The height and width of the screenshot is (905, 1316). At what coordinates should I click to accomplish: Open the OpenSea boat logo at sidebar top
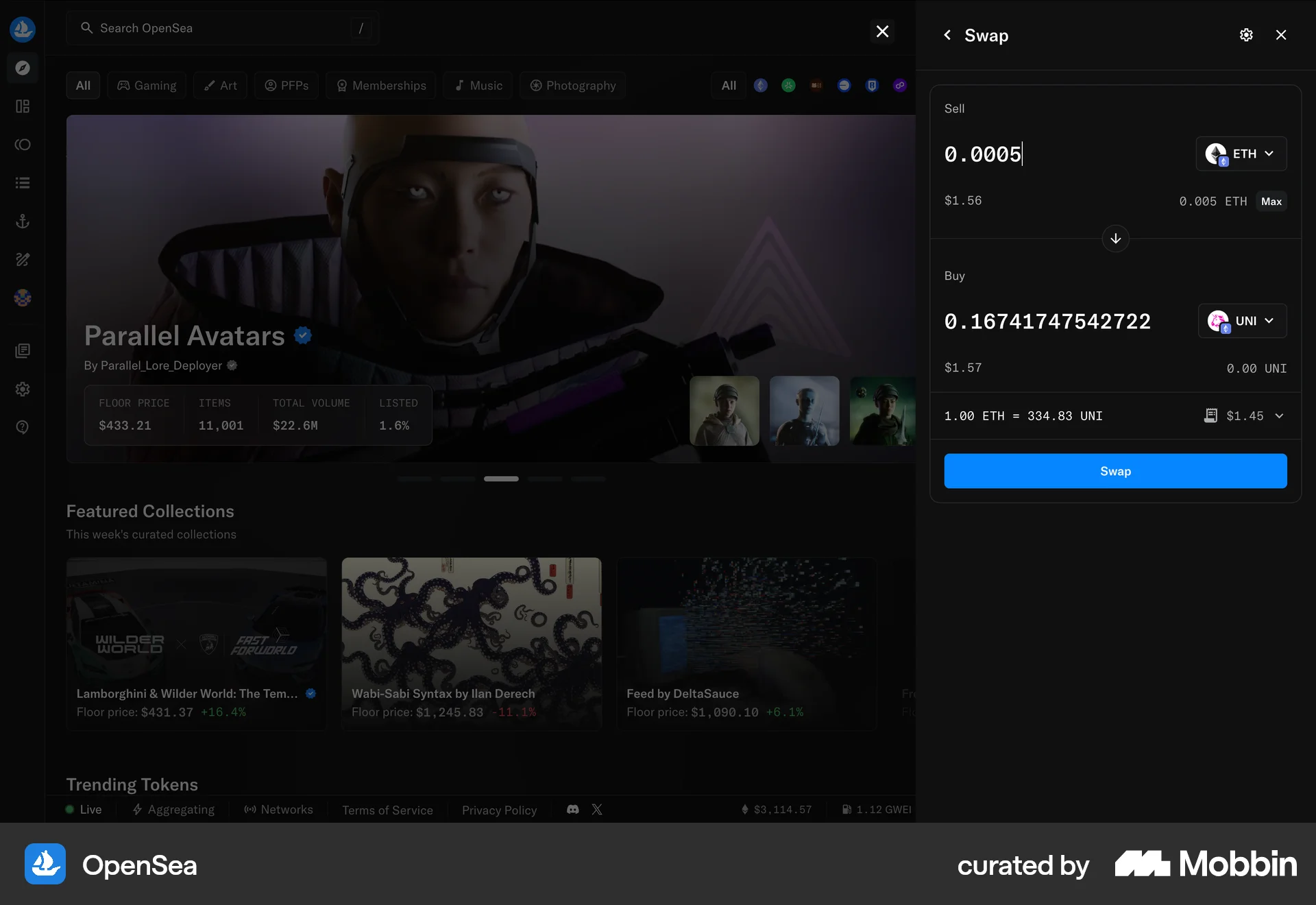(23, 29)
